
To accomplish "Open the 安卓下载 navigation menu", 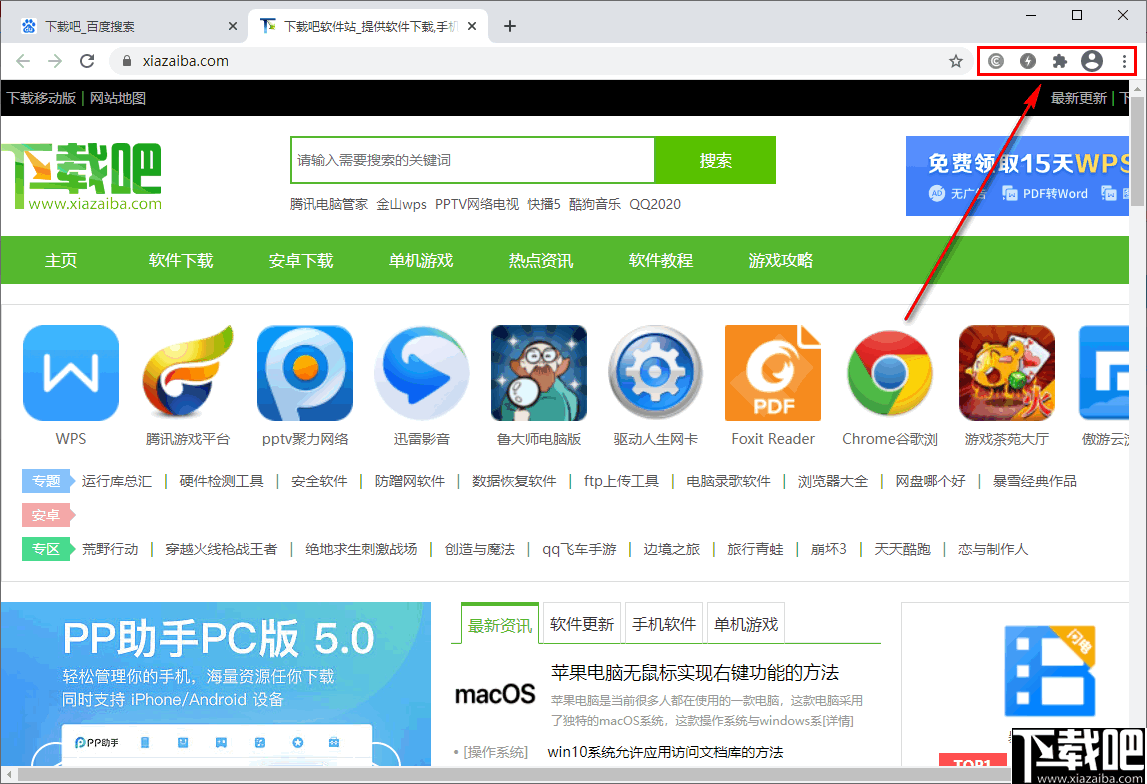I will pyautogui.click(x=301, y=260).
